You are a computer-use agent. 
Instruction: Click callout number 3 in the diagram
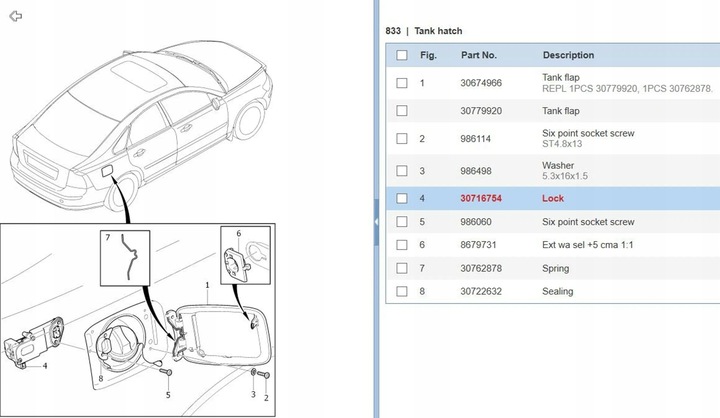point(253,394)
